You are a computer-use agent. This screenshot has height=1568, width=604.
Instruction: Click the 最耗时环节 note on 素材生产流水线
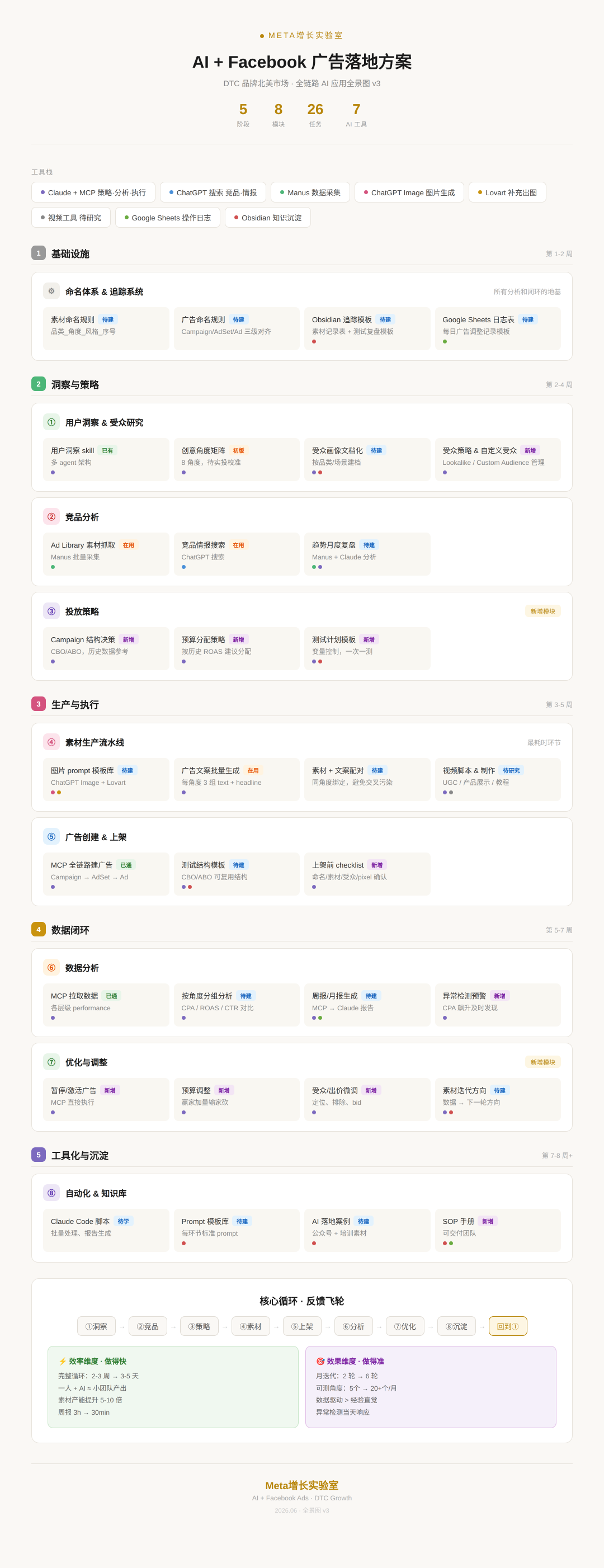pyautogui.click(x=544, y=742)
